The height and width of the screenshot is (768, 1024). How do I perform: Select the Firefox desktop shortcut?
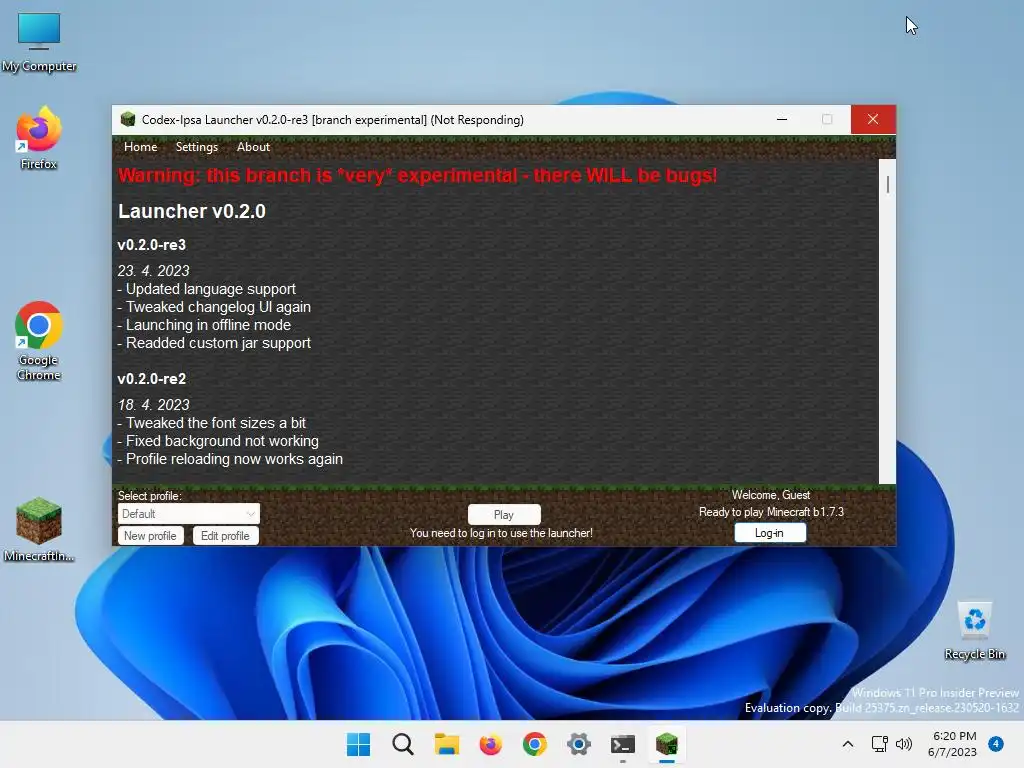(x=39, y=138)
